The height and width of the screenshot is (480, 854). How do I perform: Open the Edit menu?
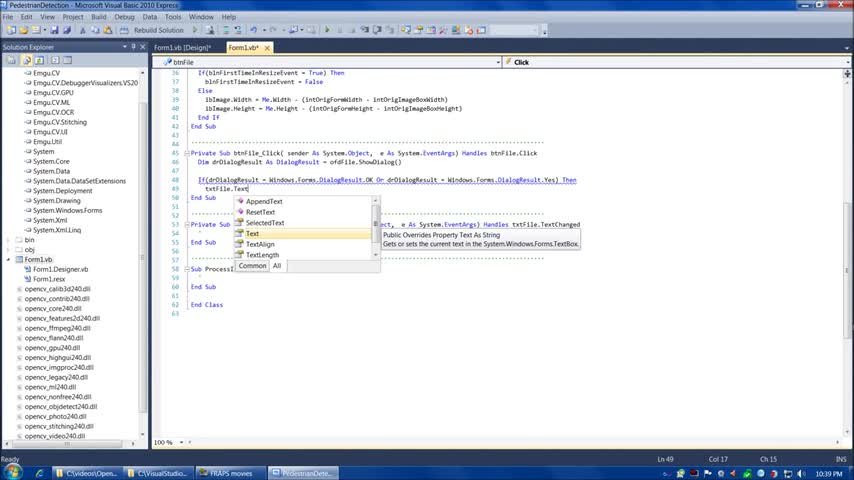[x=26, y=17]
